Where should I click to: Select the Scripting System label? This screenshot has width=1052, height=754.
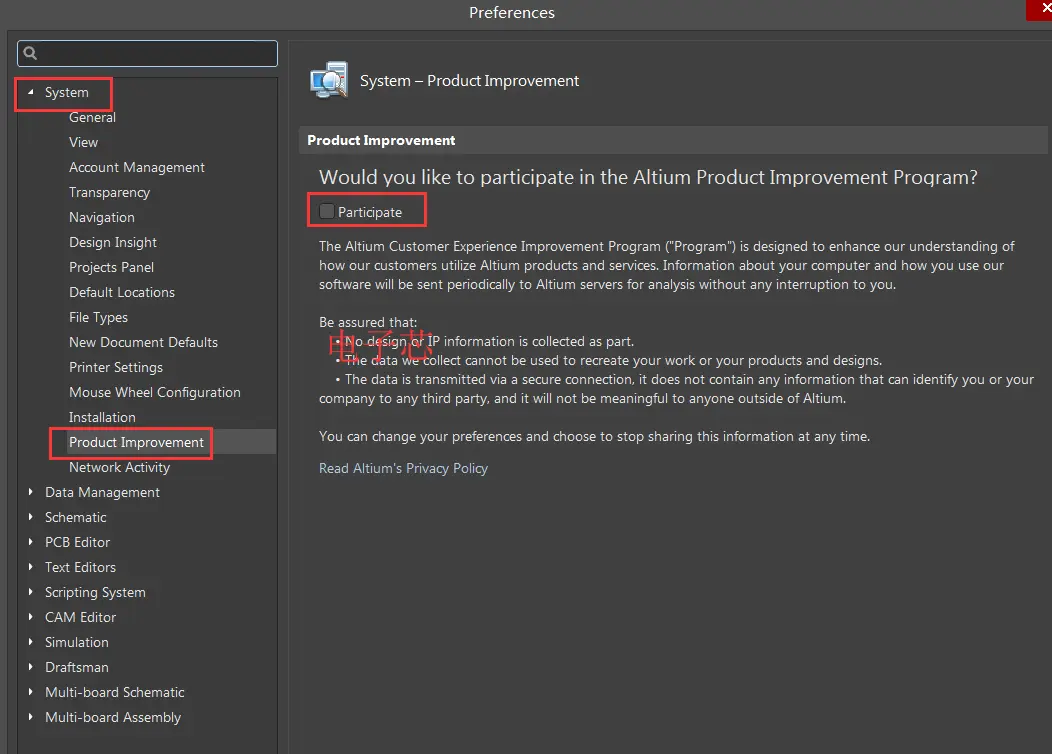[x=95, y=592]
